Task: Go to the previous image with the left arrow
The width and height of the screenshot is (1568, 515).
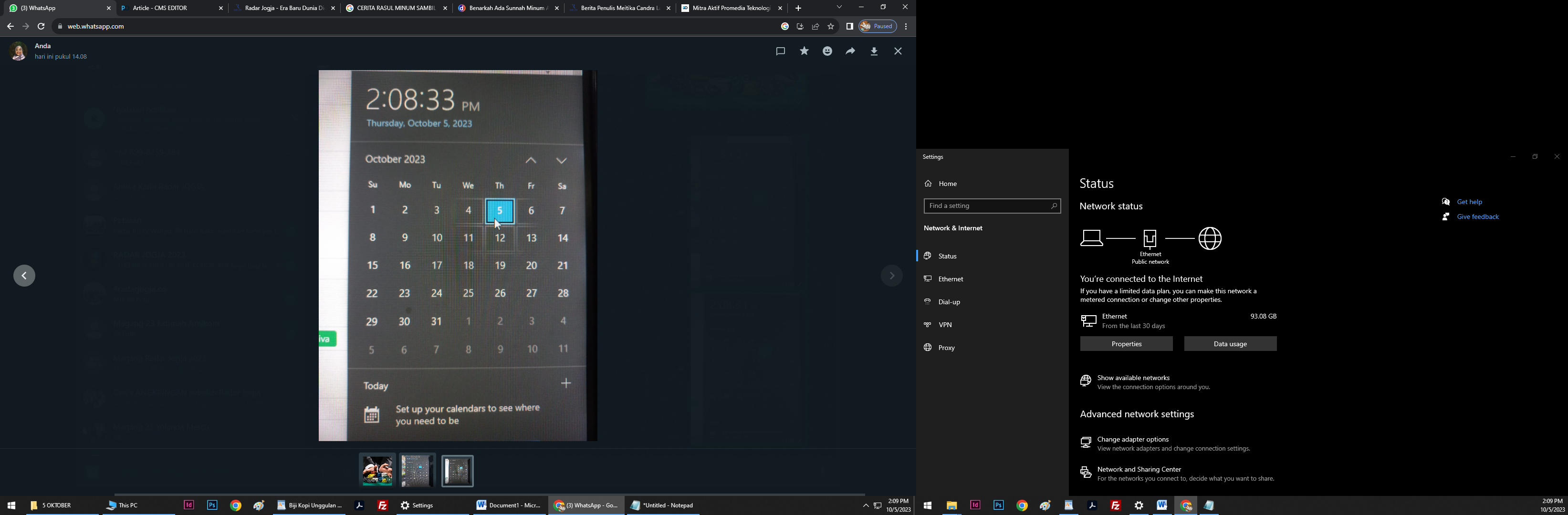Action: (x=24, y=276)
